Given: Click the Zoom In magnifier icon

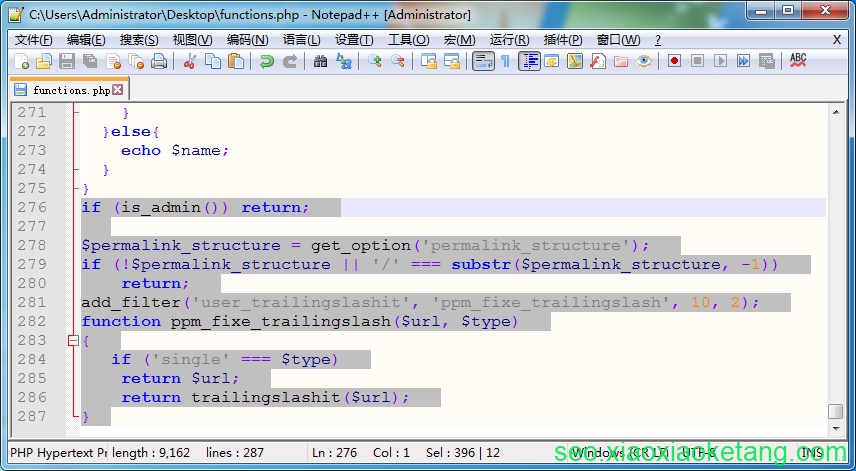Looking at the screenshot, I should pyautogui.click(x=374, y=61).
